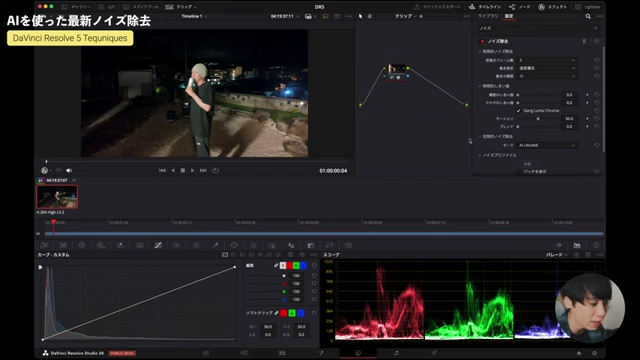640x360 pixels.
Task: Toggle the red ソフトクリップ channel button
Action: [x=284, y=313]
